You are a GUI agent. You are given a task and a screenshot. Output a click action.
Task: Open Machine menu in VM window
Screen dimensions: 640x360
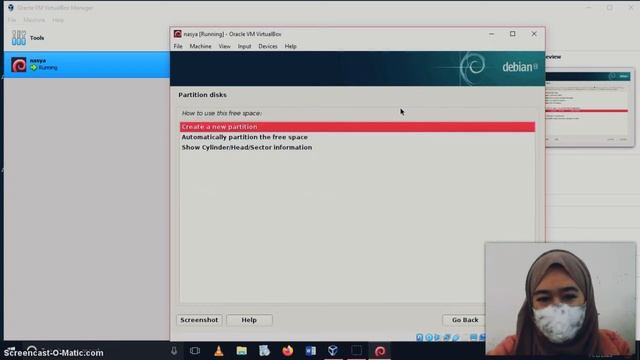200,47
